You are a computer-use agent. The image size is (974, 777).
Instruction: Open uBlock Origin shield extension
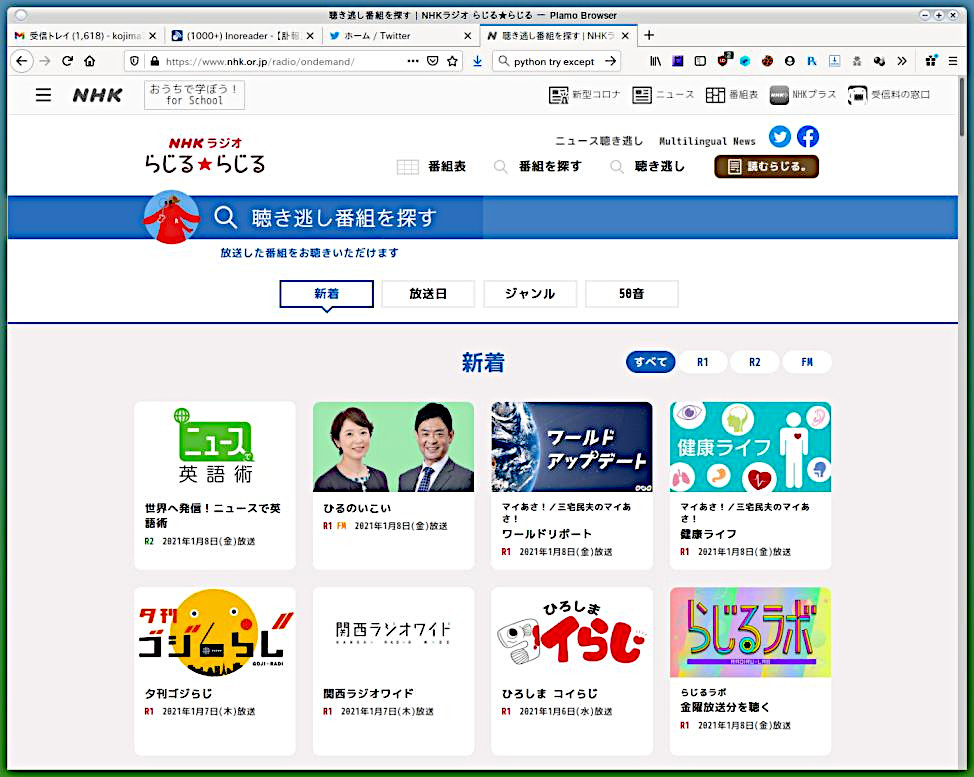click(723, 60)
